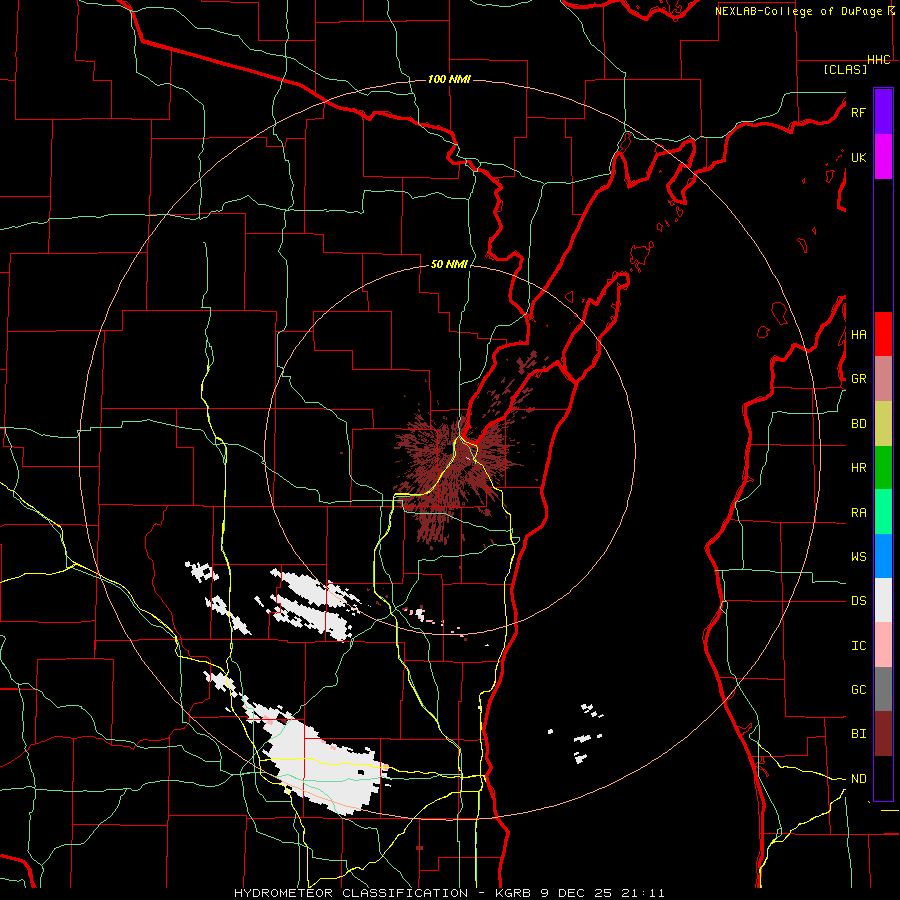Click the BD legend label
This screenshot has height=900, width=900.
pos(859,424)
